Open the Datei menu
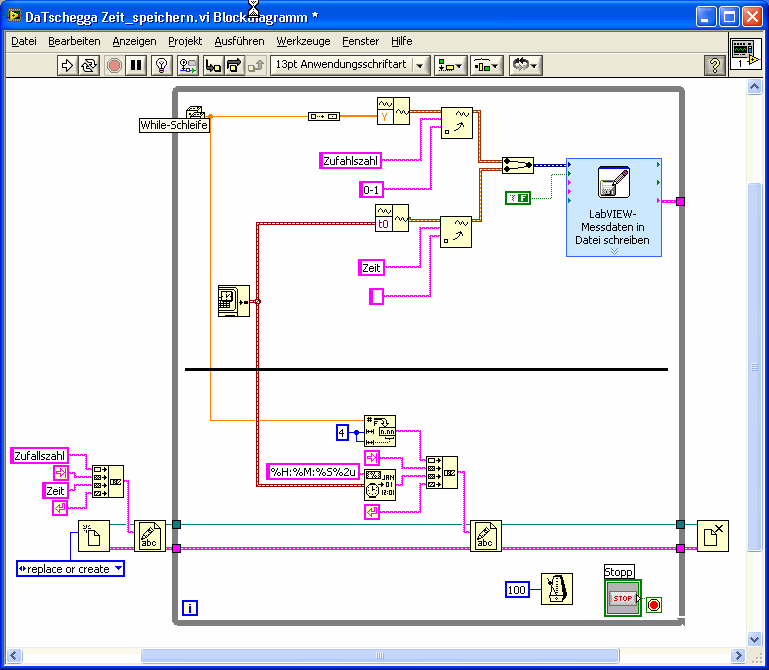The height and width of the screenshot is (670, 769). coord(24,41)
